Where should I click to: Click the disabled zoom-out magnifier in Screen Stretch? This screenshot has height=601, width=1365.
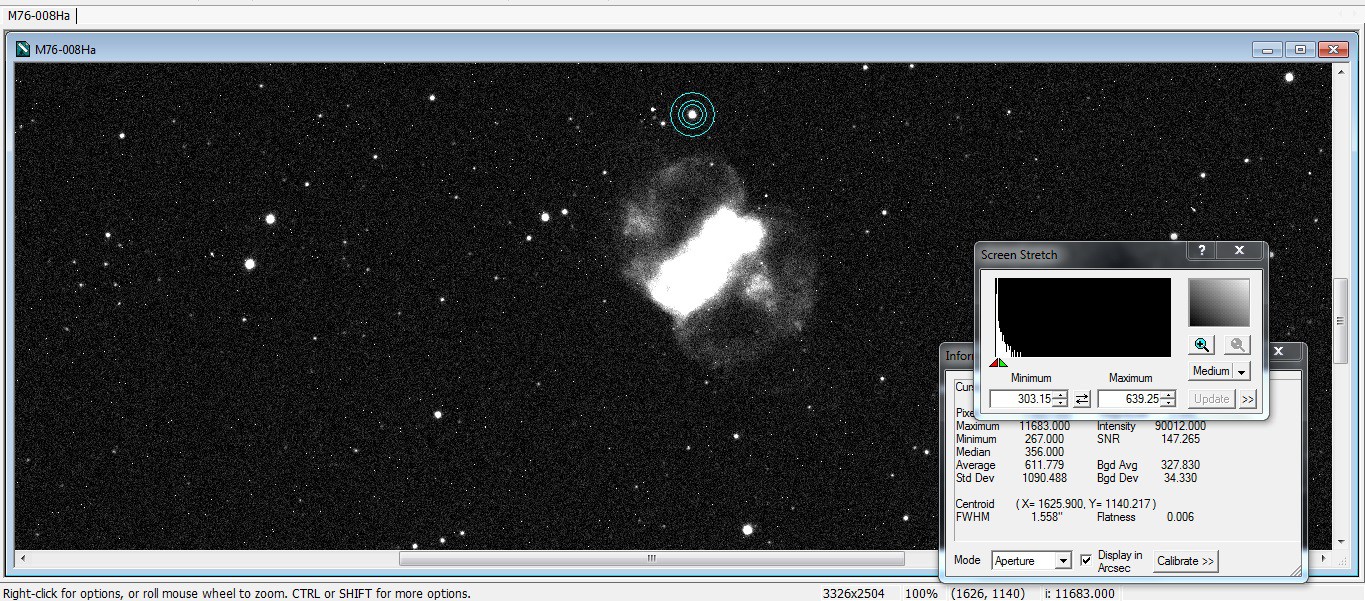(1237, 344)
